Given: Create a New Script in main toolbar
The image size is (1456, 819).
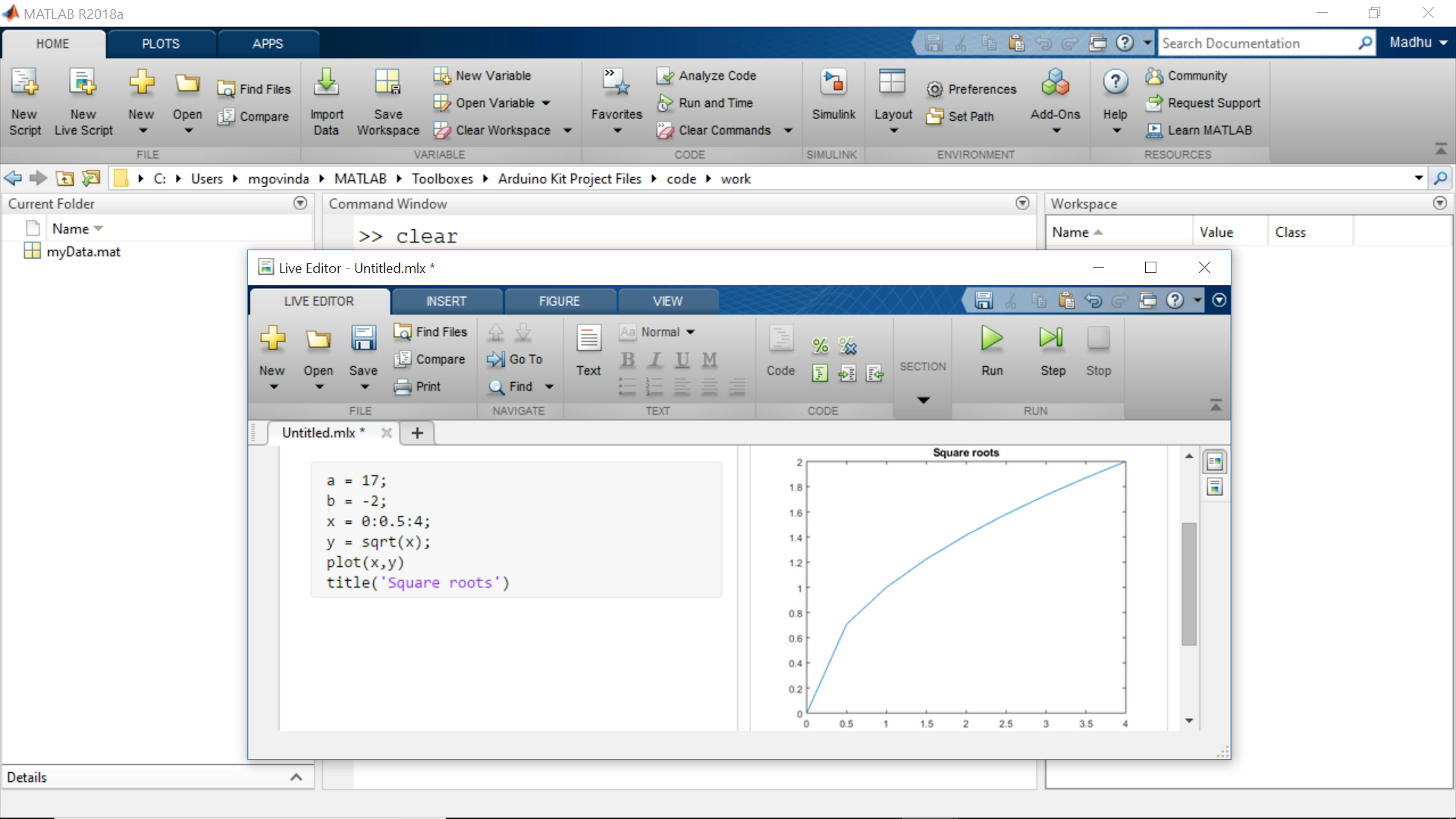Looking at the screenshot, I should 25,102.
